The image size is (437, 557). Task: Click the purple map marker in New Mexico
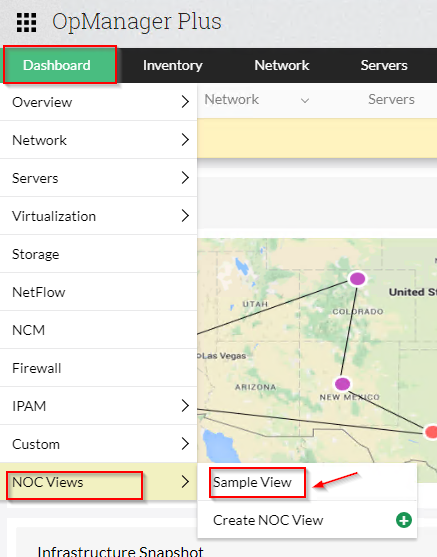(342, 384)
